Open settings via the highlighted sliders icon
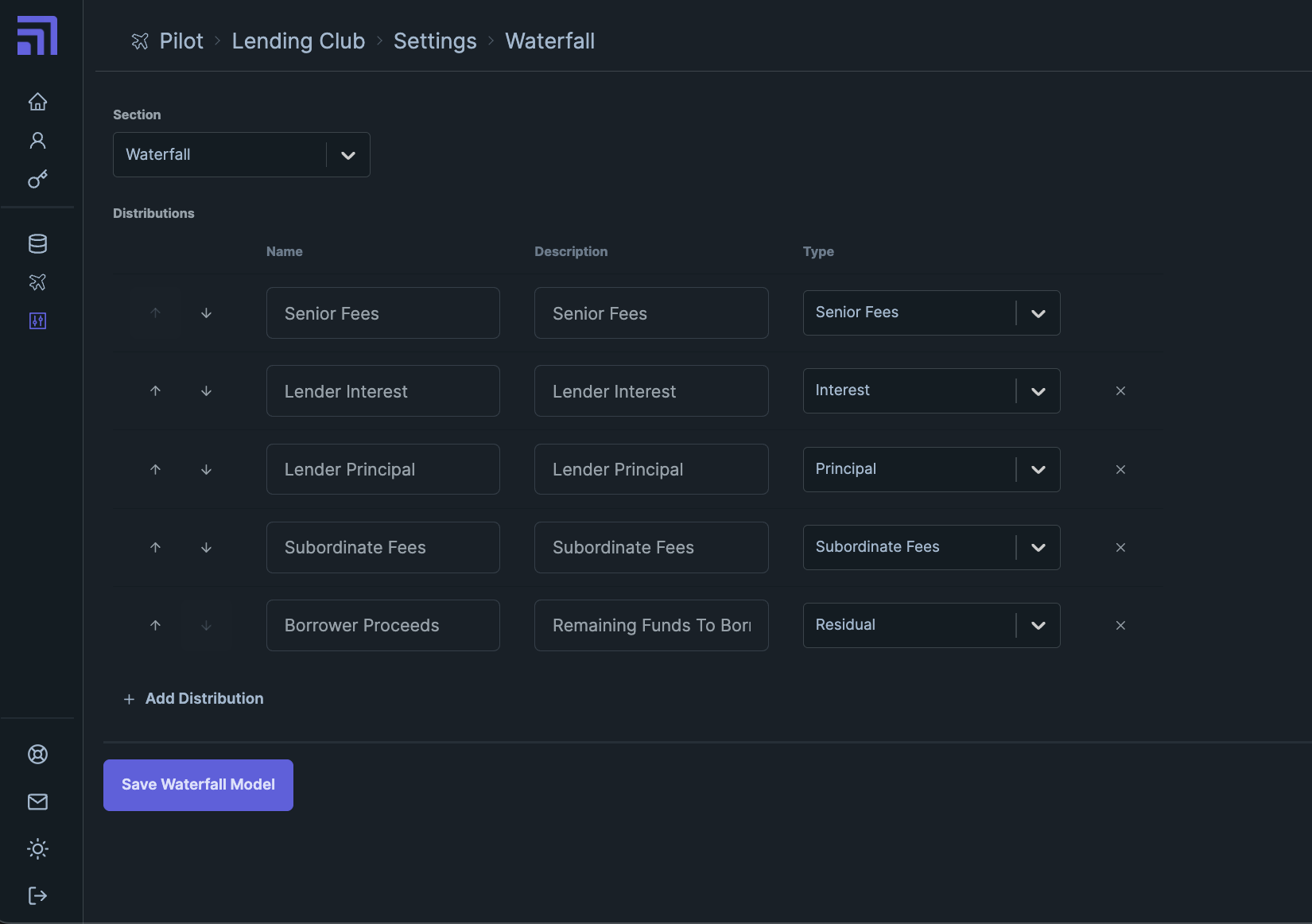The image size is (1312, 924). coord(37,321)
